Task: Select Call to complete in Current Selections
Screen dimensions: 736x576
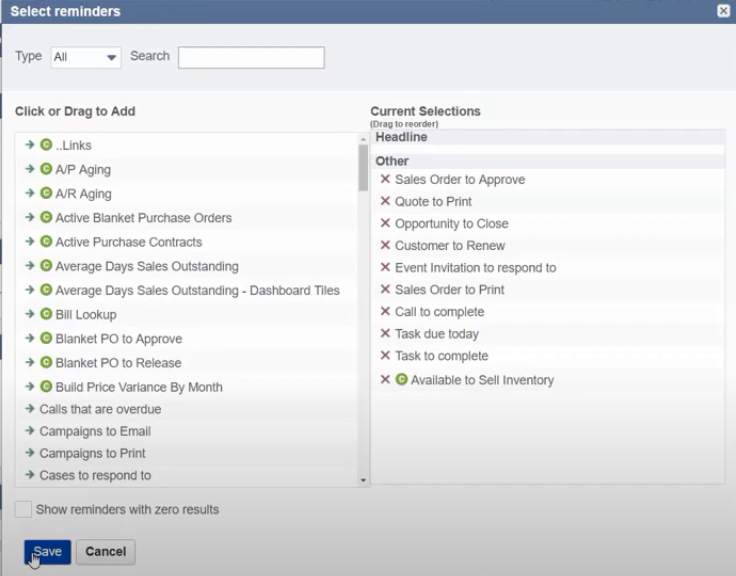Action: [x=439, y=312]
